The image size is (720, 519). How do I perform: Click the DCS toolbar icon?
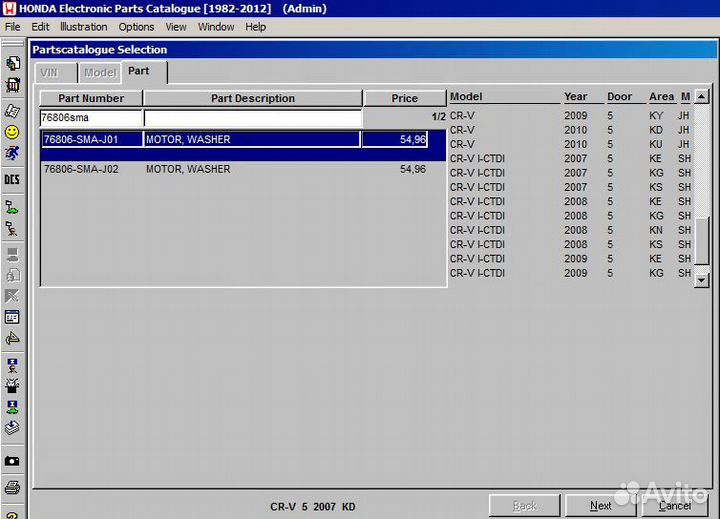click(x=12, y=180)
